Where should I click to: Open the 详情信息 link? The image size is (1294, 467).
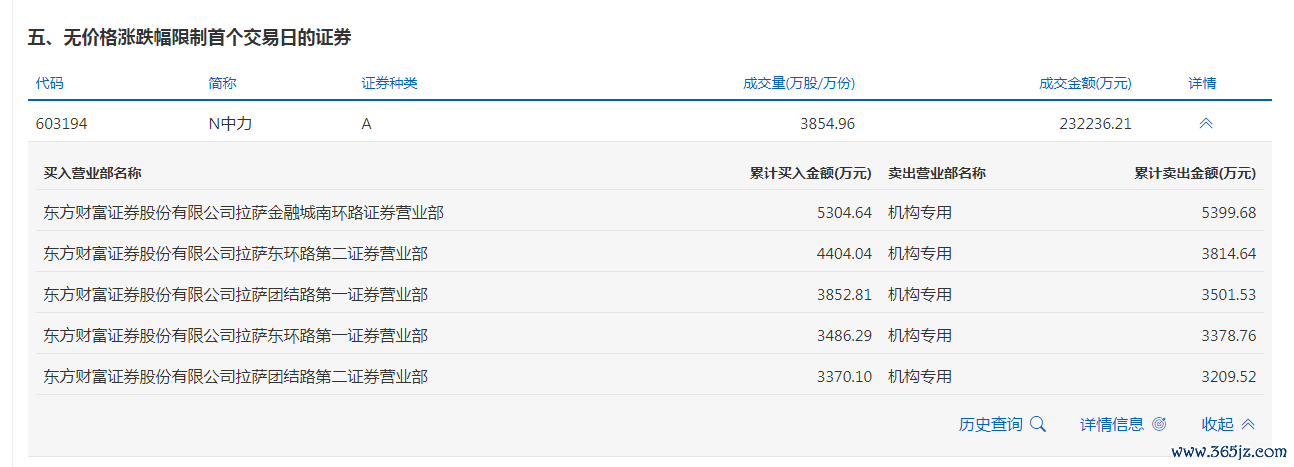(x=1111, y=424)
